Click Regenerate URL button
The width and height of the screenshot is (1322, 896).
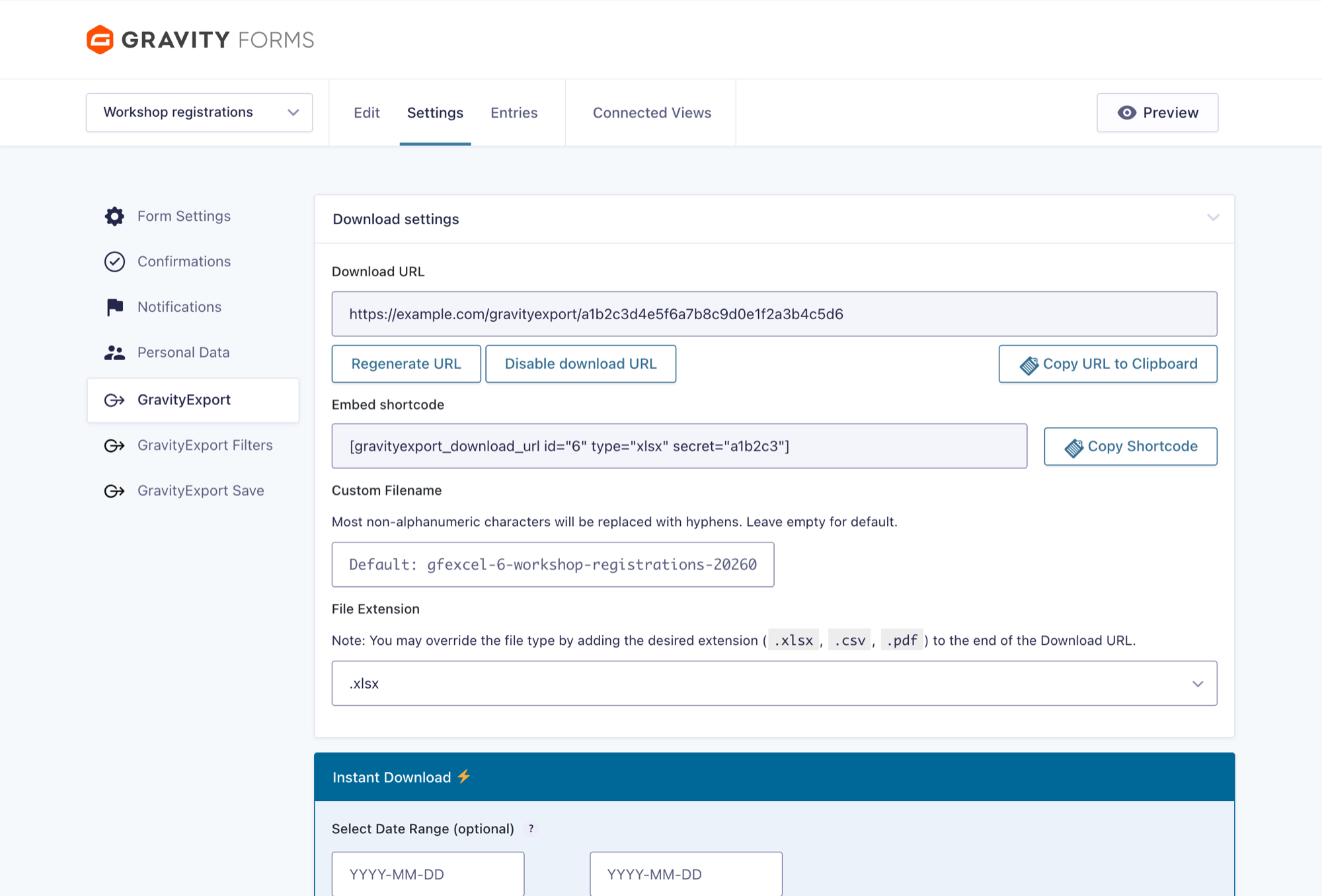coord(406,364)
